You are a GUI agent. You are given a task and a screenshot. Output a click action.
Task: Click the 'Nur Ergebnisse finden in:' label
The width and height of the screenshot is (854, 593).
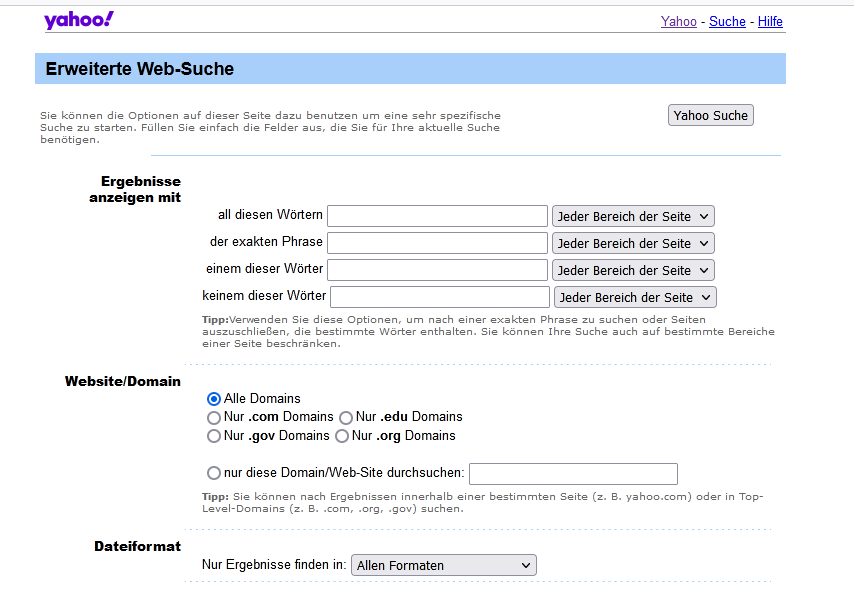tap(274, 565)
